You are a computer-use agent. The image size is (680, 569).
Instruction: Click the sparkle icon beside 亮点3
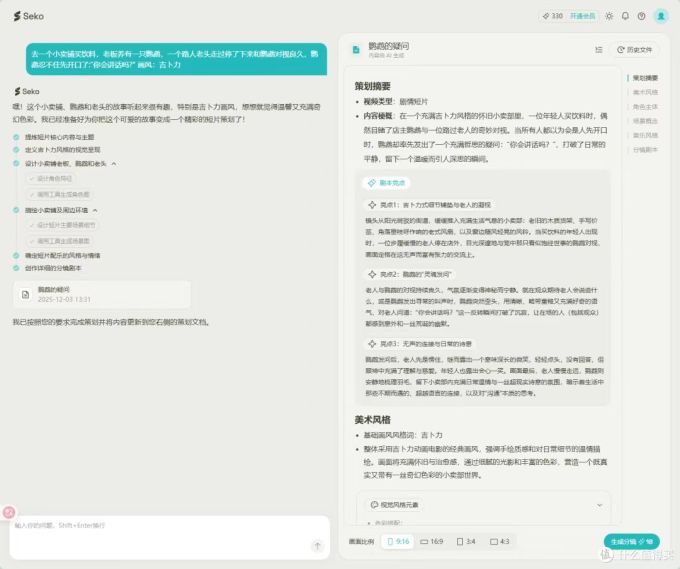click(x=372, y=344)
